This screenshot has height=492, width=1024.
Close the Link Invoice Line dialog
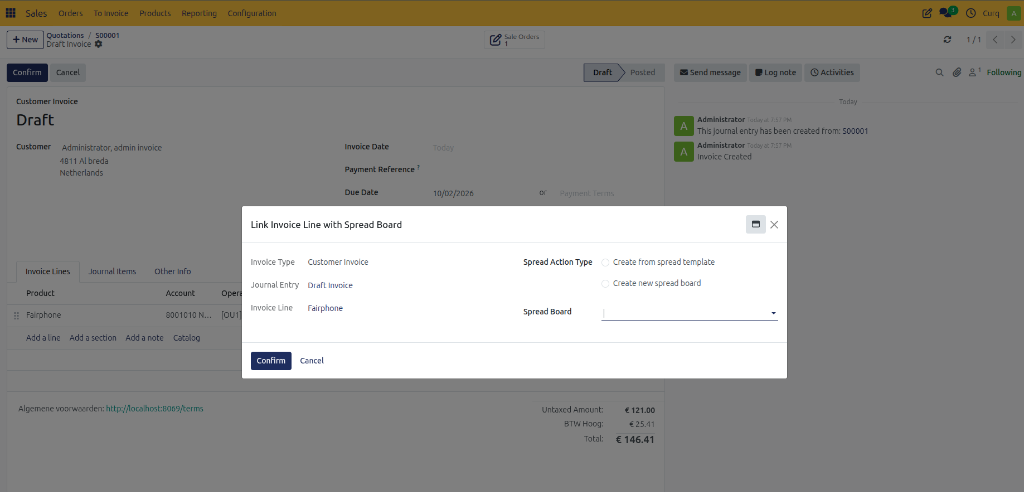(x=774, y=224)
